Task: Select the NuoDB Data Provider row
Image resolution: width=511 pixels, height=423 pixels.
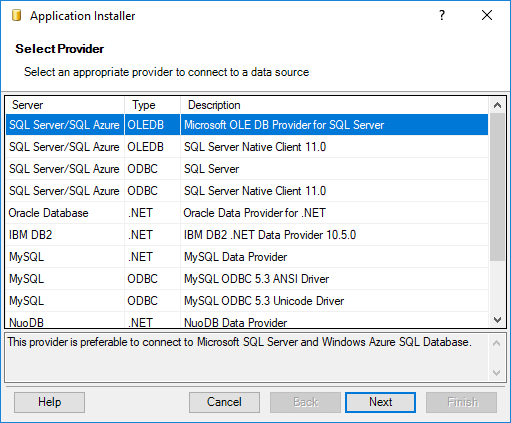Action: (x=247, y=321)
